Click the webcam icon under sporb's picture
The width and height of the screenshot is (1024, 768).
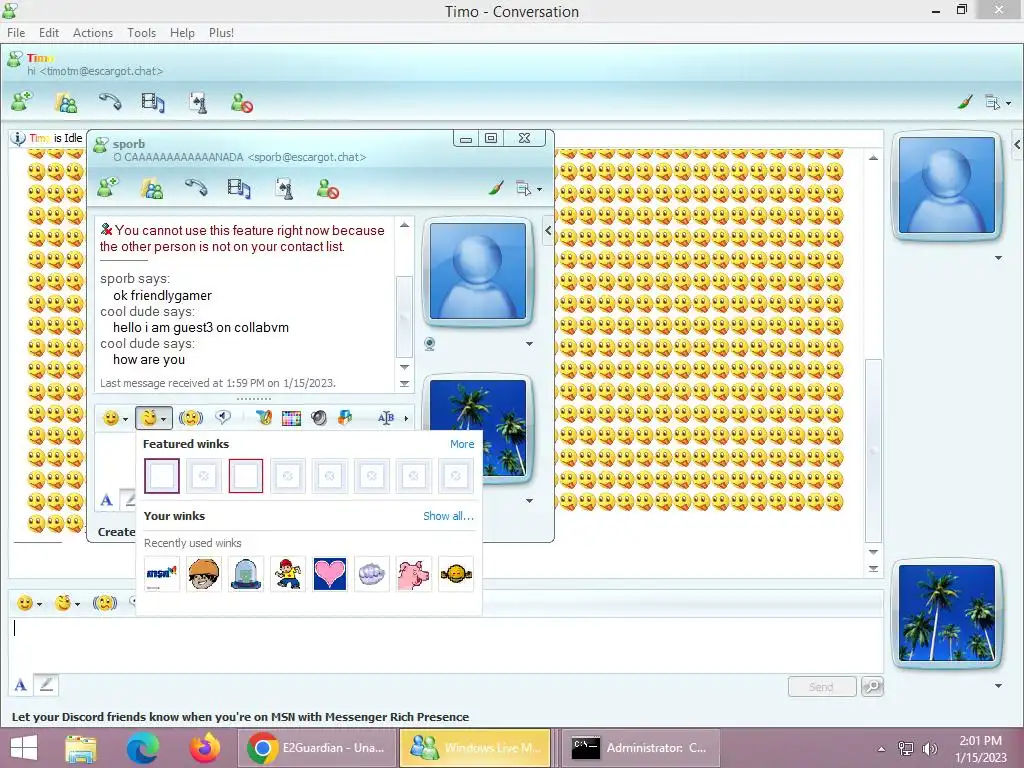click(x=430, y=344)
